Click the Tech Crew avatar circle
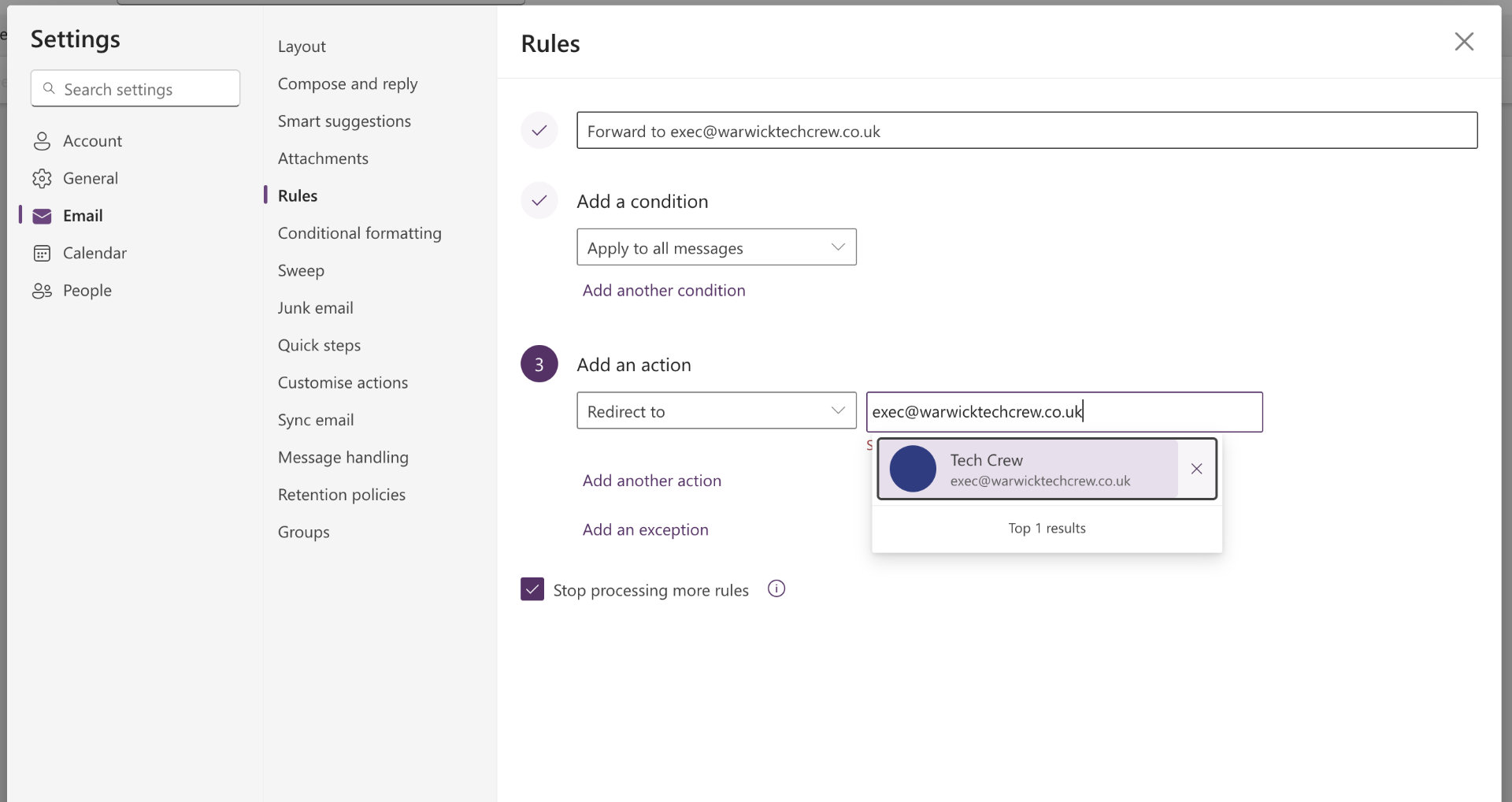Viewport: 1512px width, 802px height. click(x=912, y=468)
